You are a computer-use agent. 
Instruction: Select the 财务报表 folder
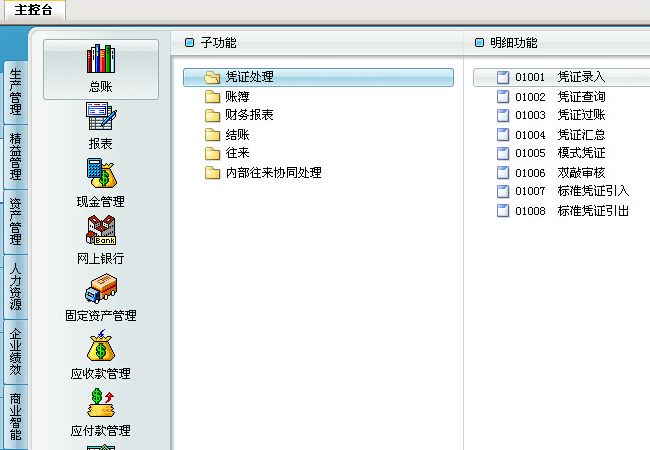tap(239, 115)
